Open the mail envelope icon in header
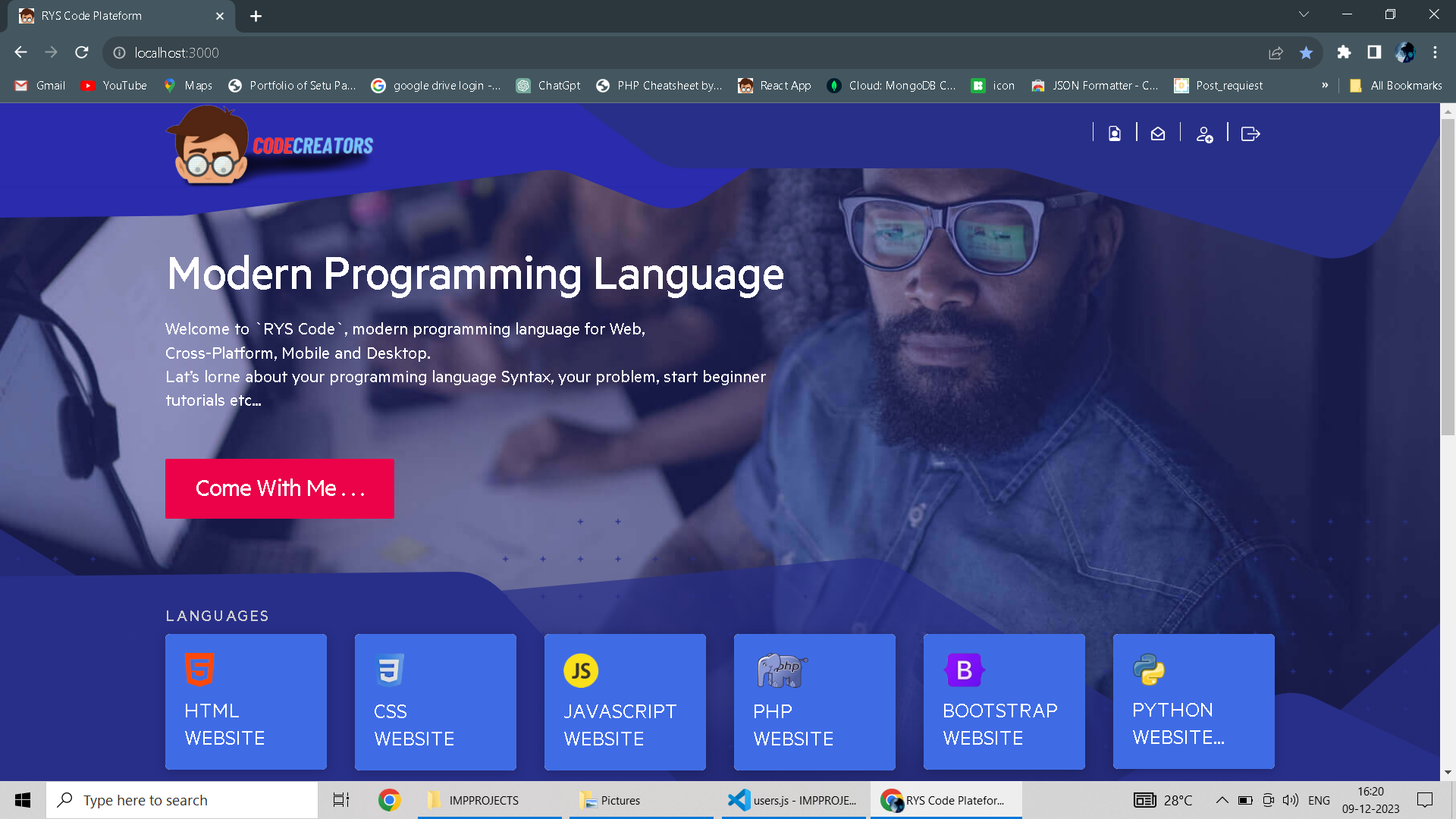The image size is (1456, 819). pyautogui.click(x=1158, y=134)
